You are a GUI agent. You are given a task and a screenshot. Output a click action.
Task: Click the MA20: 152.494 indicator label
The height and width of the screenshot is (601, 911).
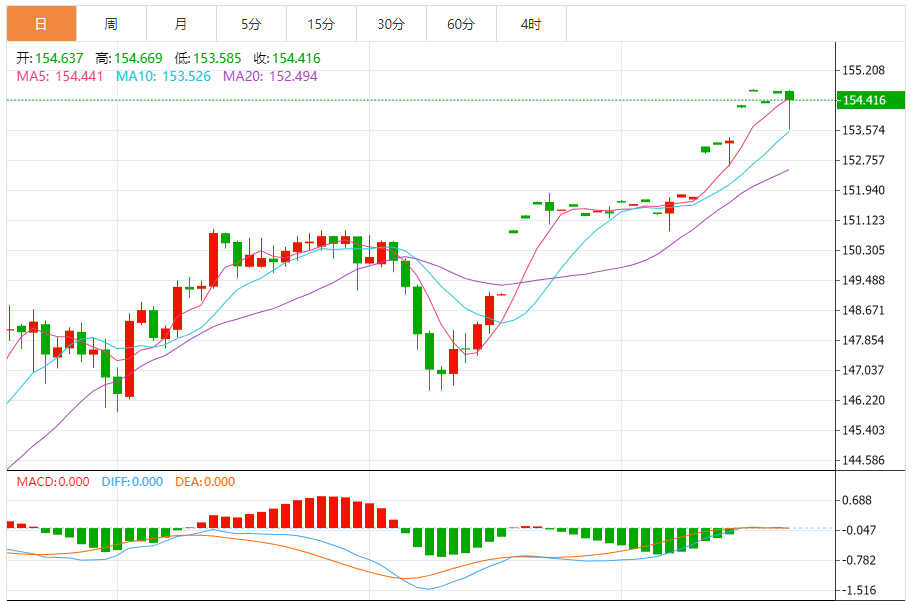coord(270,76)
